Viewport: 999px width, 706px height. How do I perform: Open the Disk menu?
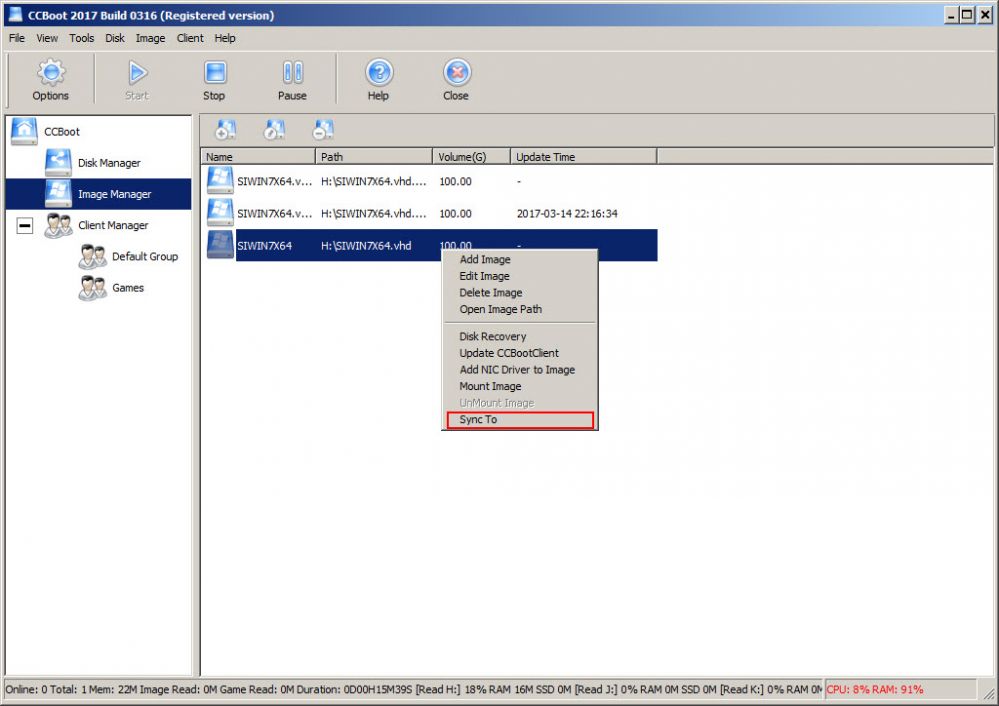115,38
